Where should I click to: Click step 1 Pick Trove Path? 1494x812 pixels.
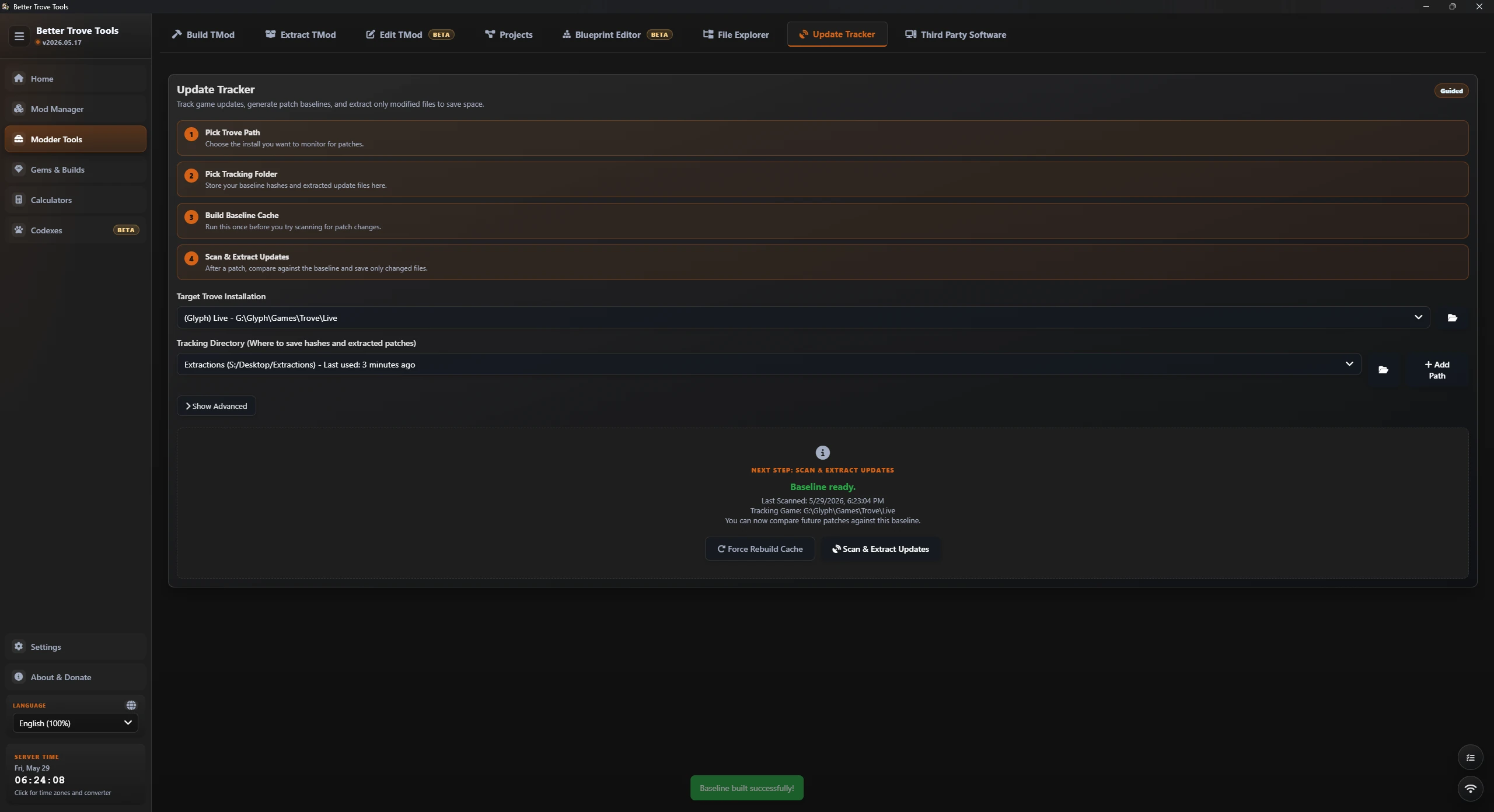[822, 138]
